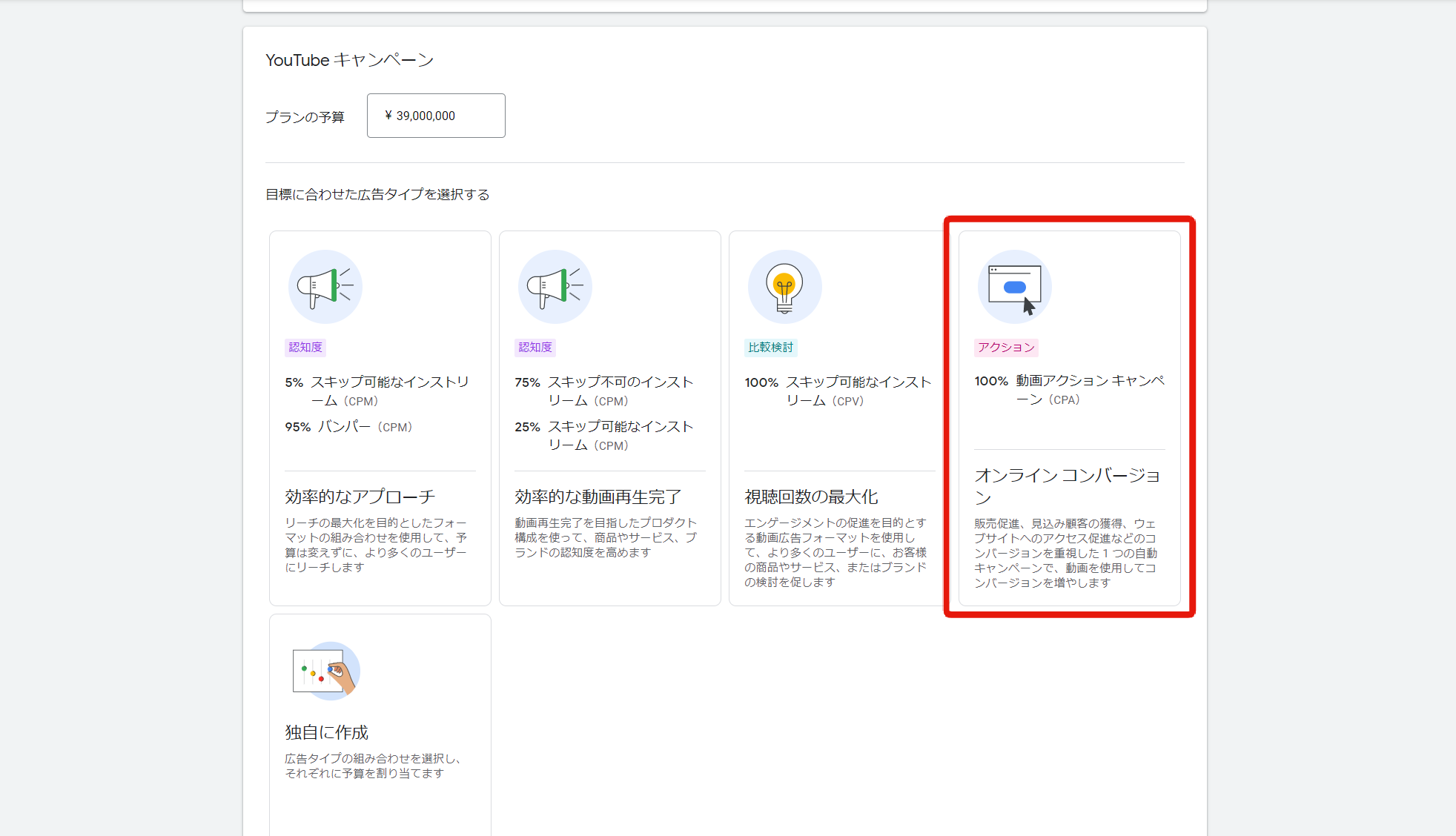Click the 25% スキップ可能なインストリーム (CPM) line
This screenshot has width=1456, height=836.
pyautogui.click(x=604, y=436)
